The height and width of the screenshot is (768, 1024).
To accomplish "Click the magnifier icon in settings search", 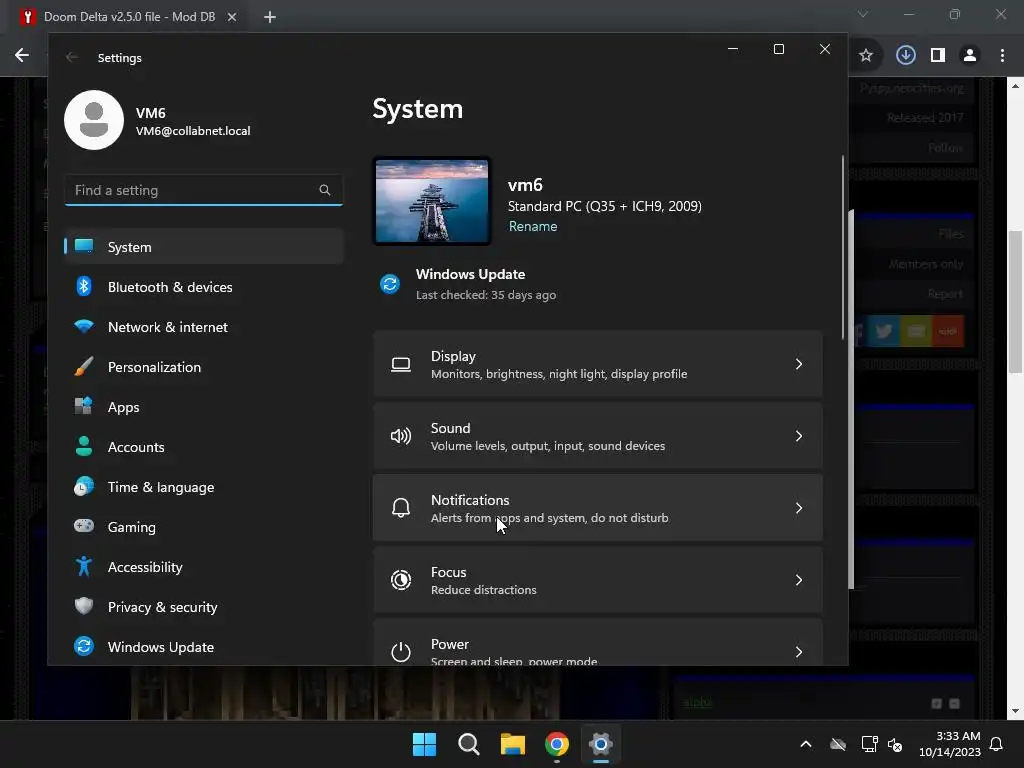I will point(325,190).
